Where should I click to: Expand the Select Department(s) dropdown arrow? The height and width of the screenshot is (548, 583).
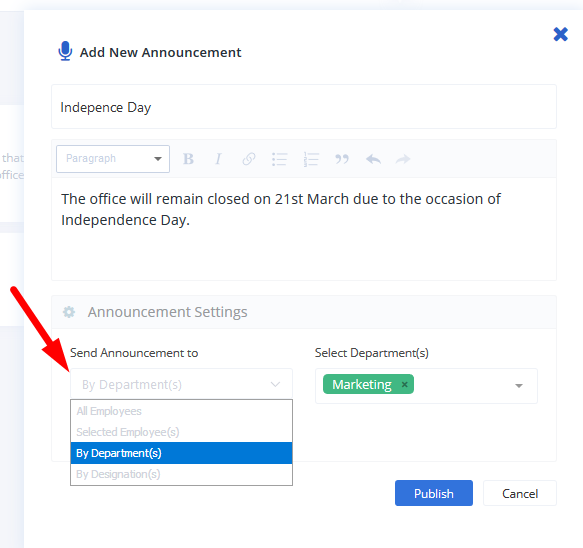pos(519,386)
